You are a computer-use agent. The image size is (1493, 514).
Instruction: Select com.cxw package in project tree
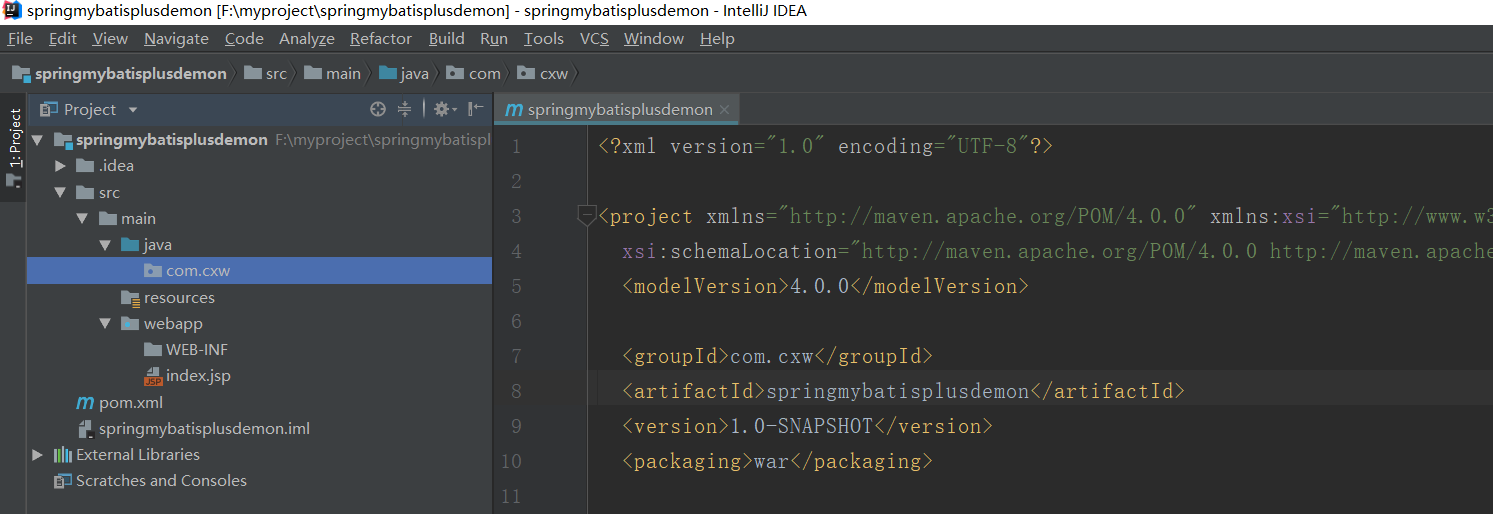pyautogui.click(x=259, y=270)
